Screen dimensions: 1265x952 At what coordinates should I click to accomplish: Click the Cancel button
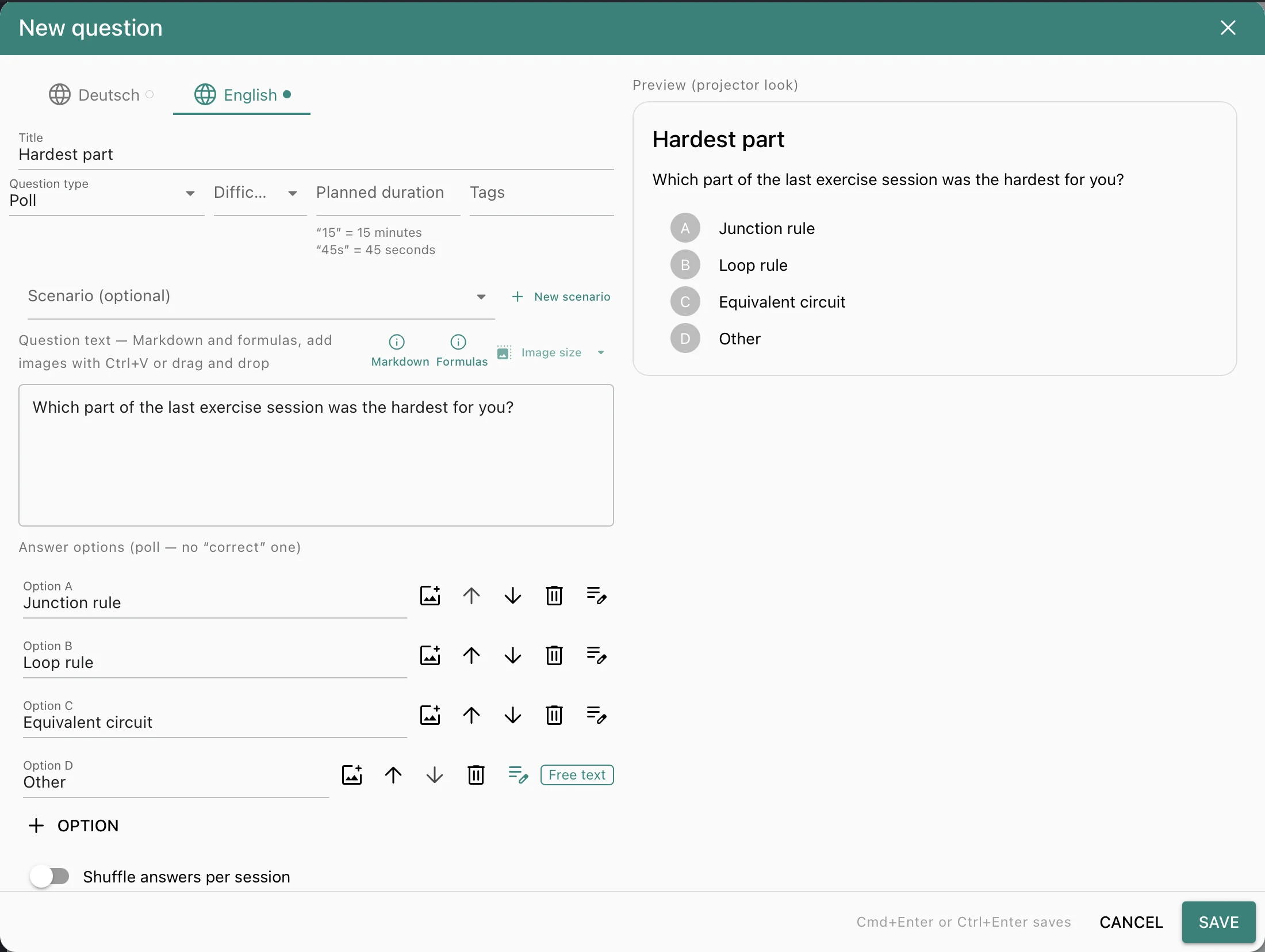pos(1131,922)
